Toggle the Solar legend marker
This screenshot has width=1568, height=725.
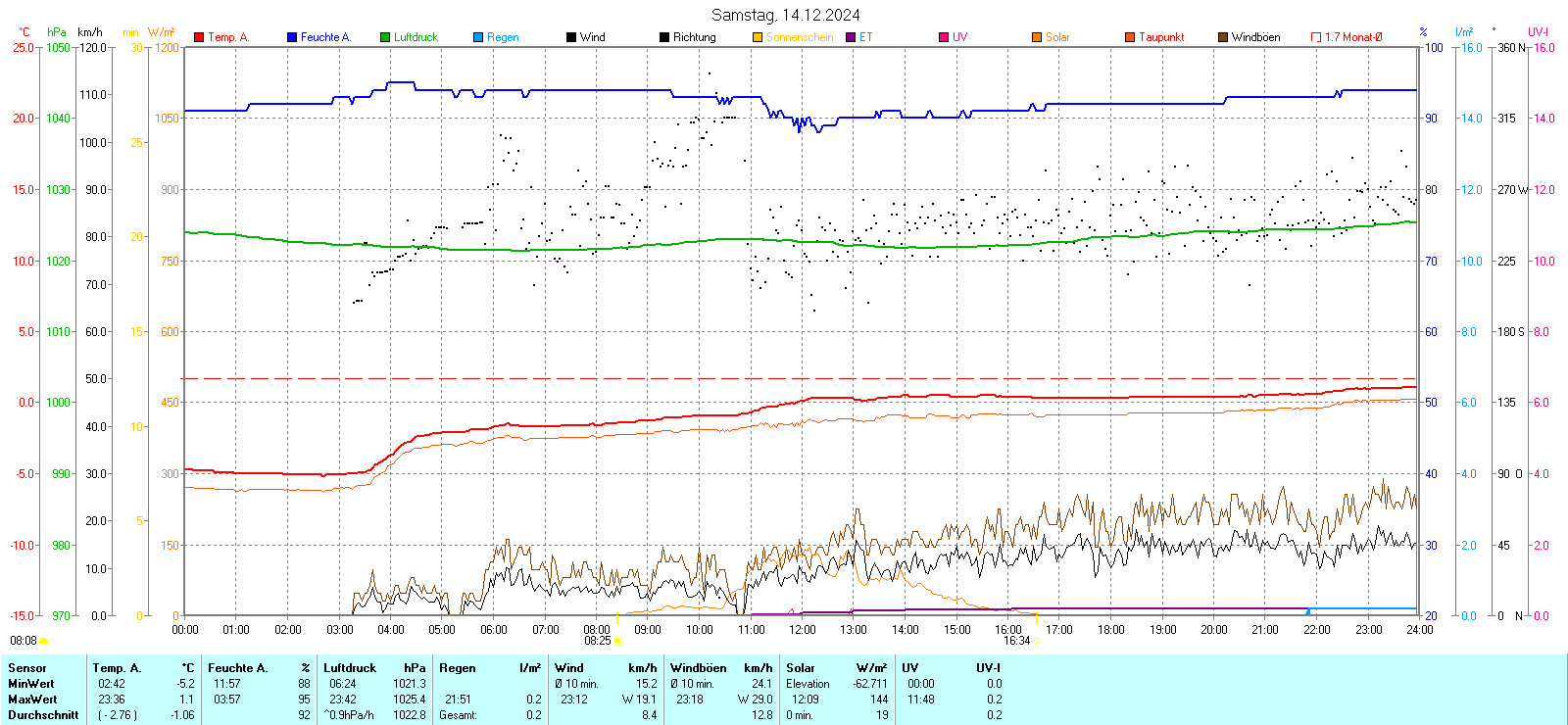coord(1037,37)
